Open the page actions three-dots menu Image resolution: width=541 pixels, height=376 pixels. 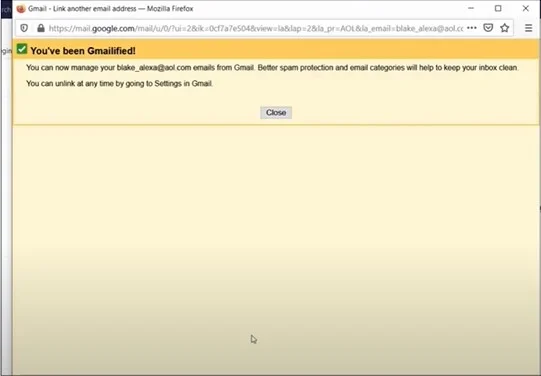click(x=472, y=28)
